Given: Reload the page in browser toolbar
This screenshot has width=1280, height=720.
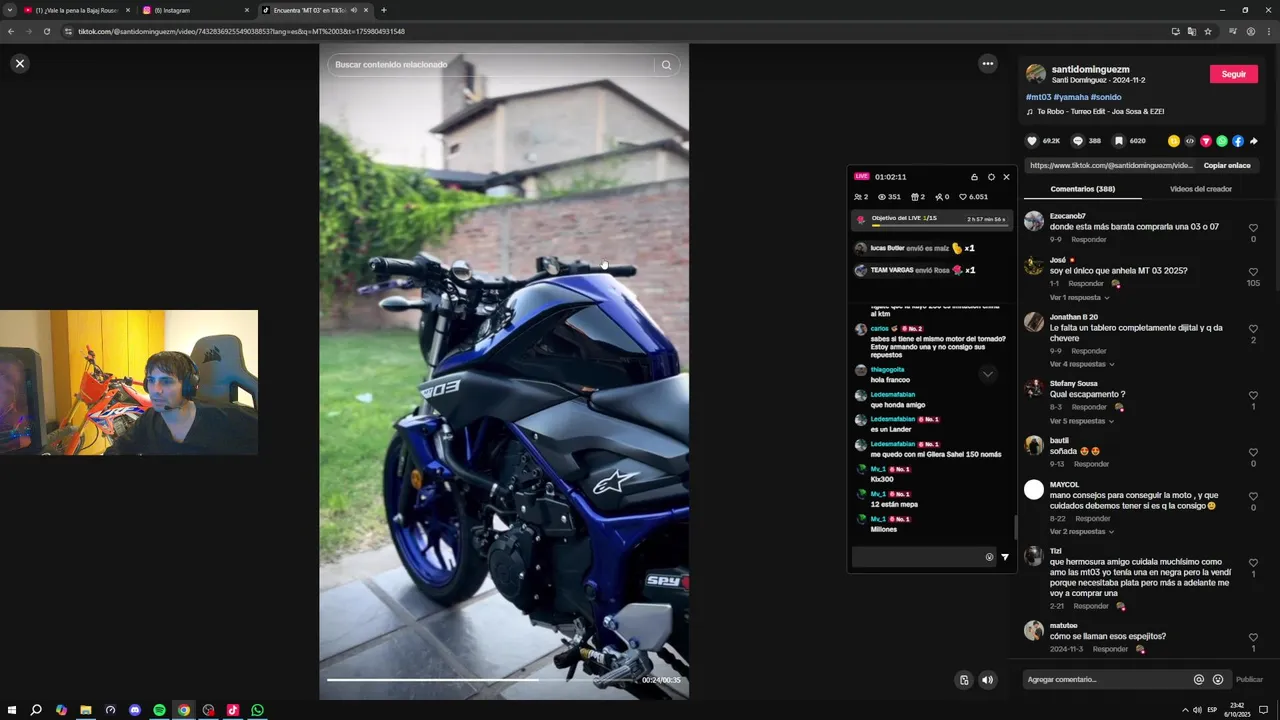Looking at the screenshot, I should (x=46, y=31).
